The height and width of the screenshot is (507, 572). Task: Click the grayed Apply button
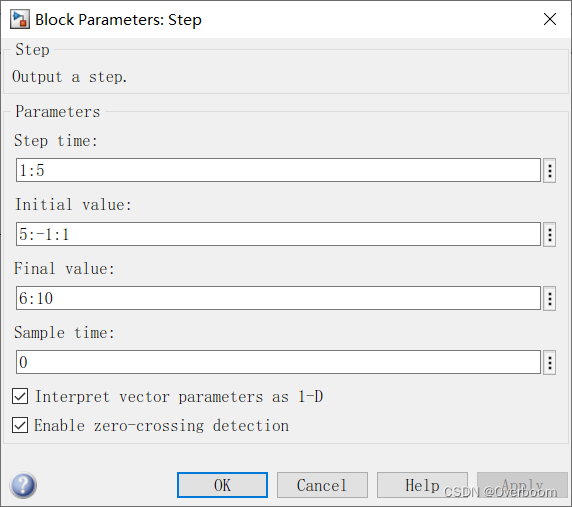[522, 485]
